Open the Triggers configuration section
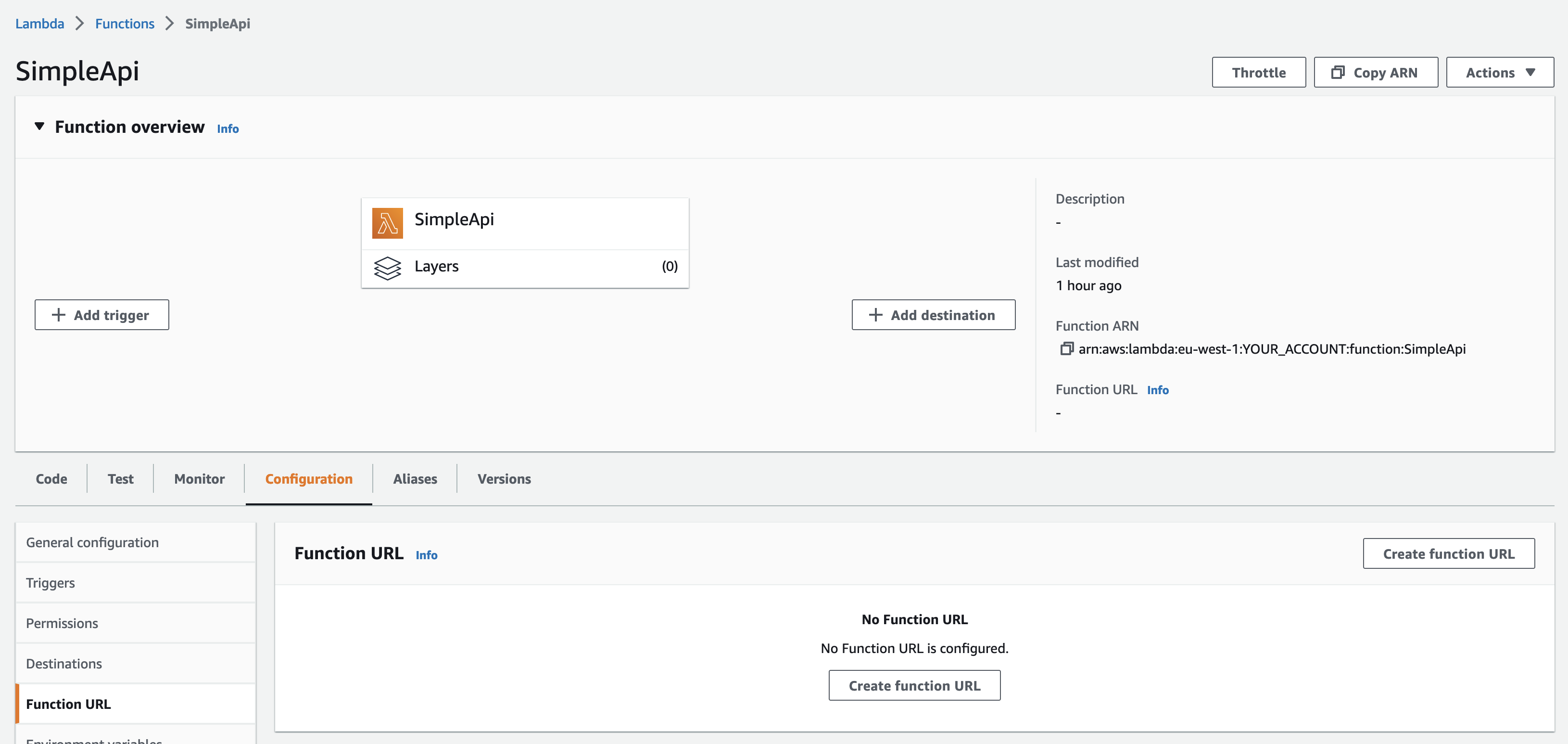 (51, 583)
